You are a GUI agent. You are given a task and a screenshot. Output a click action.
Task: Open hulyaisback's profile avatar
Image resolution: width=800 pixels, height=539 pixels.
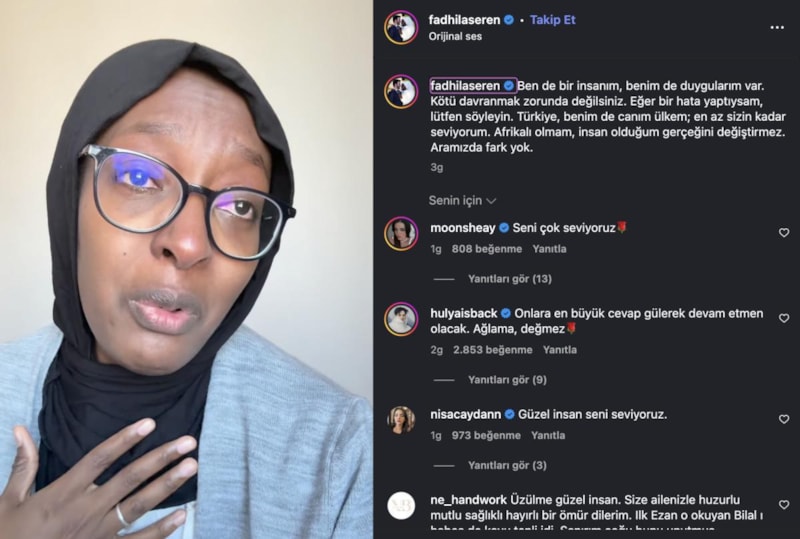coord(401,318)
